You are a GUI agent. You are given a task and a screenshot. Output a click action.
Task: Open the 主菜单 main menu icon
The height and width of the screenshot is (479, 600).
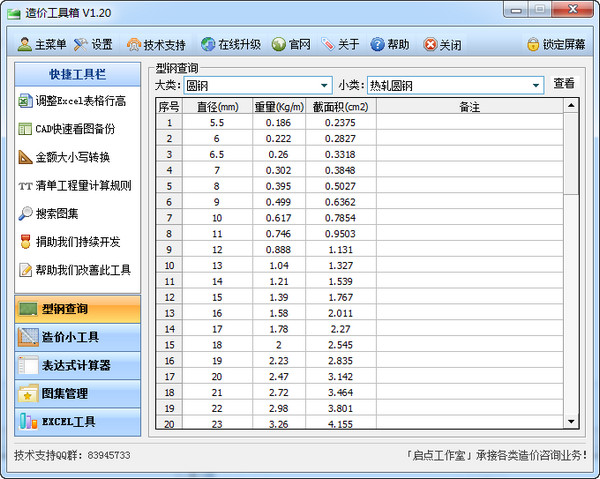(x=24, y=44)
